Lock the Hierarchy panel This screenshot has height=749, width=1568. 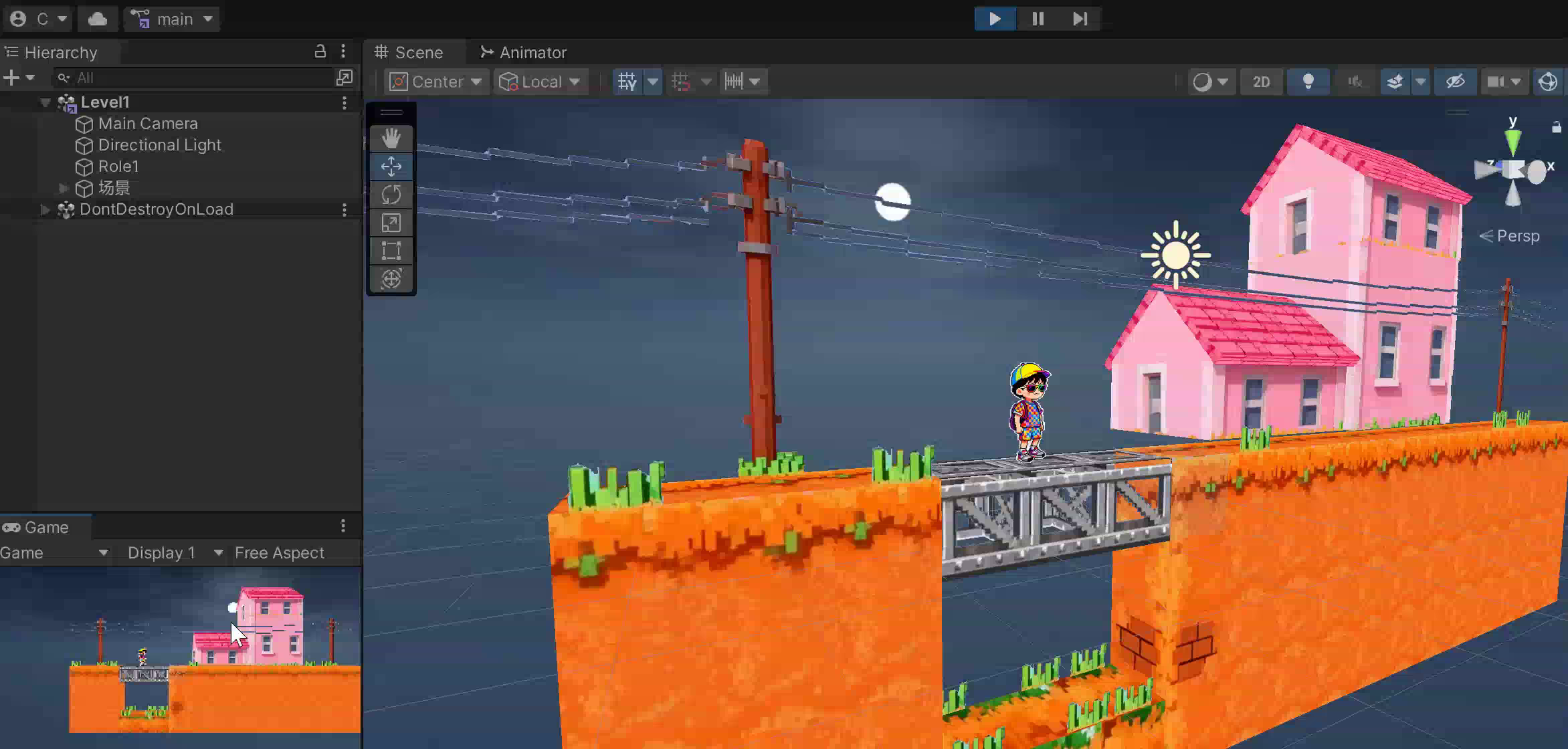(320, 51)
